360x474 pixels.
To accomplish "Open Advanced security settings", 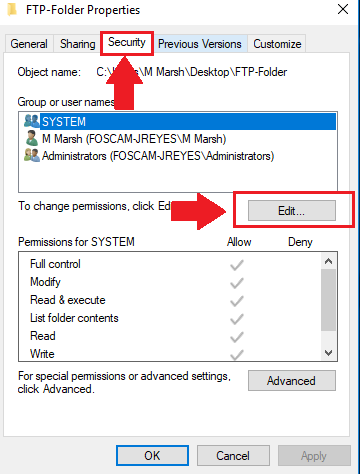I will click(x=292, y=380).
